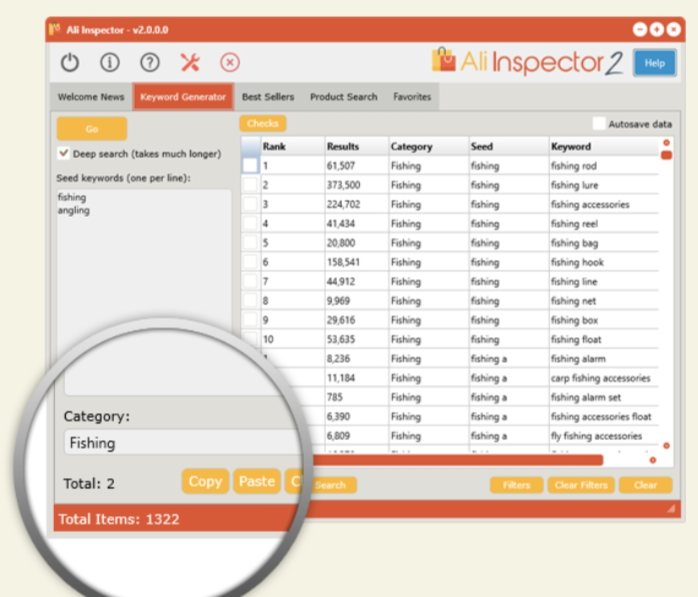The image size is (698, 597).
Task: Open the Category field showing Fishing
Action: tap(185, 443)
